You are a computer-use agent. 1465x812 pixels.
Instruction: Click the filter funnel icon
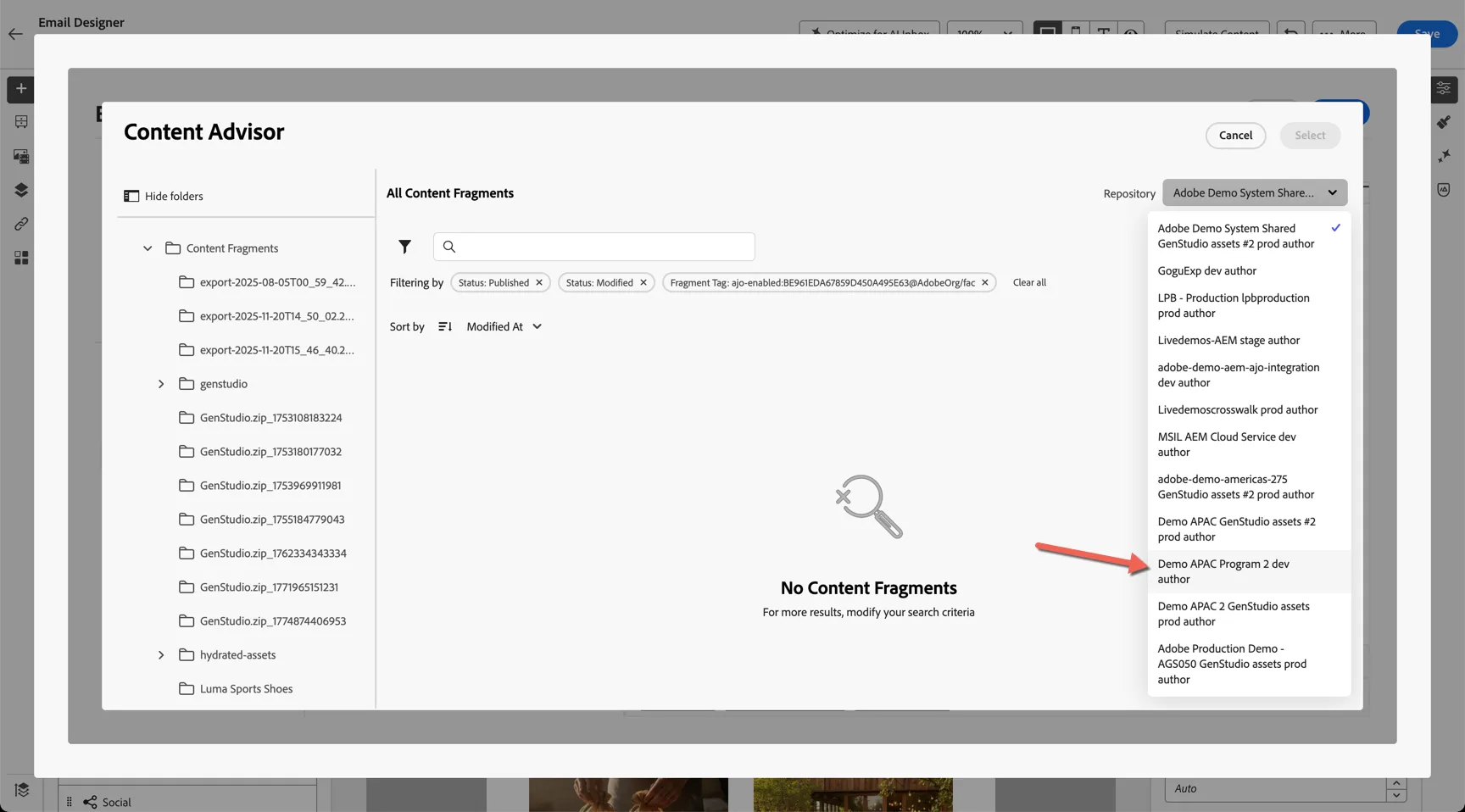point(404,247)
